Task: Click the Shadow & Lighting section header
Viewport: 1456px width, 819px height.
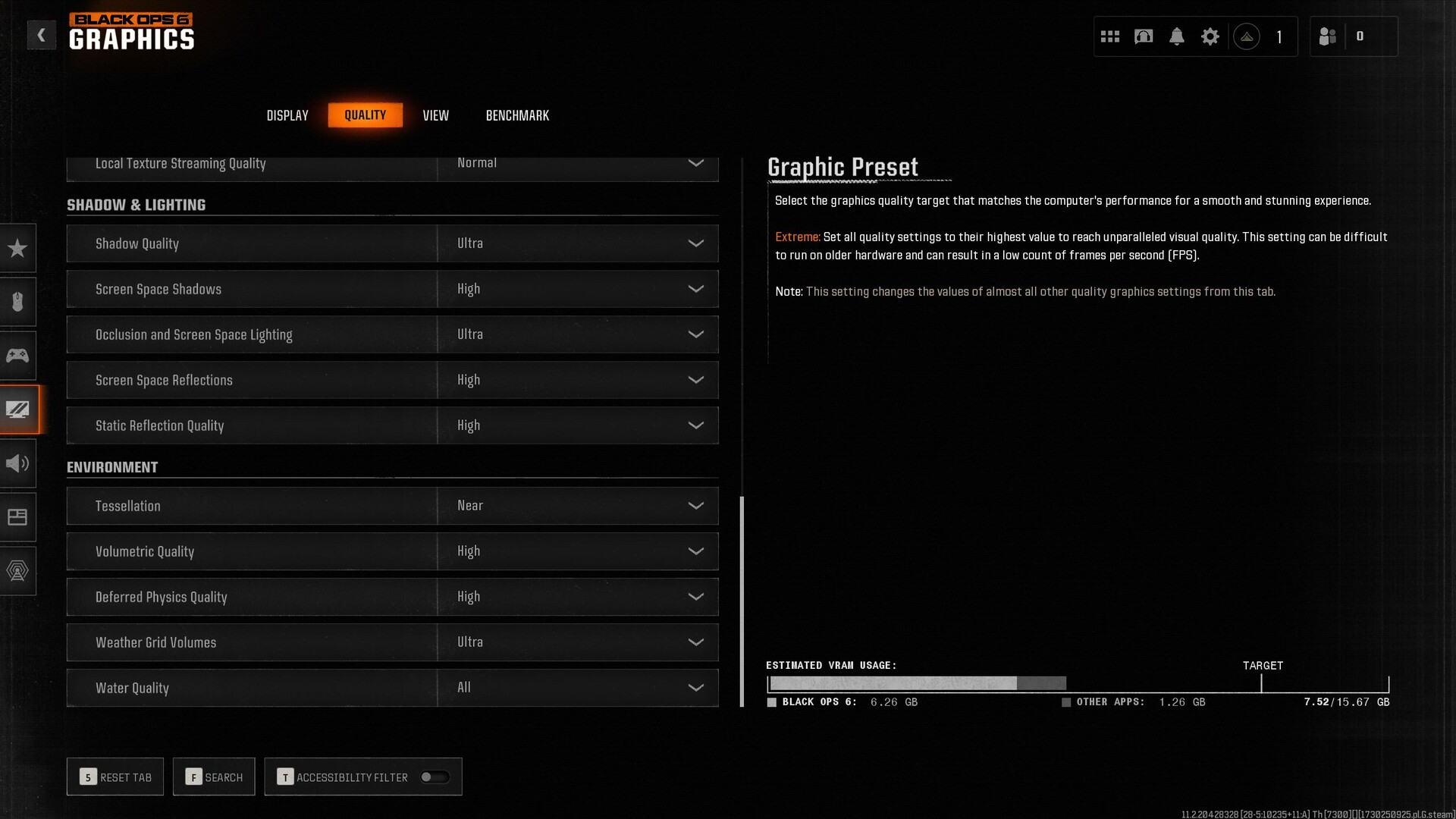Action: point(136,205)
